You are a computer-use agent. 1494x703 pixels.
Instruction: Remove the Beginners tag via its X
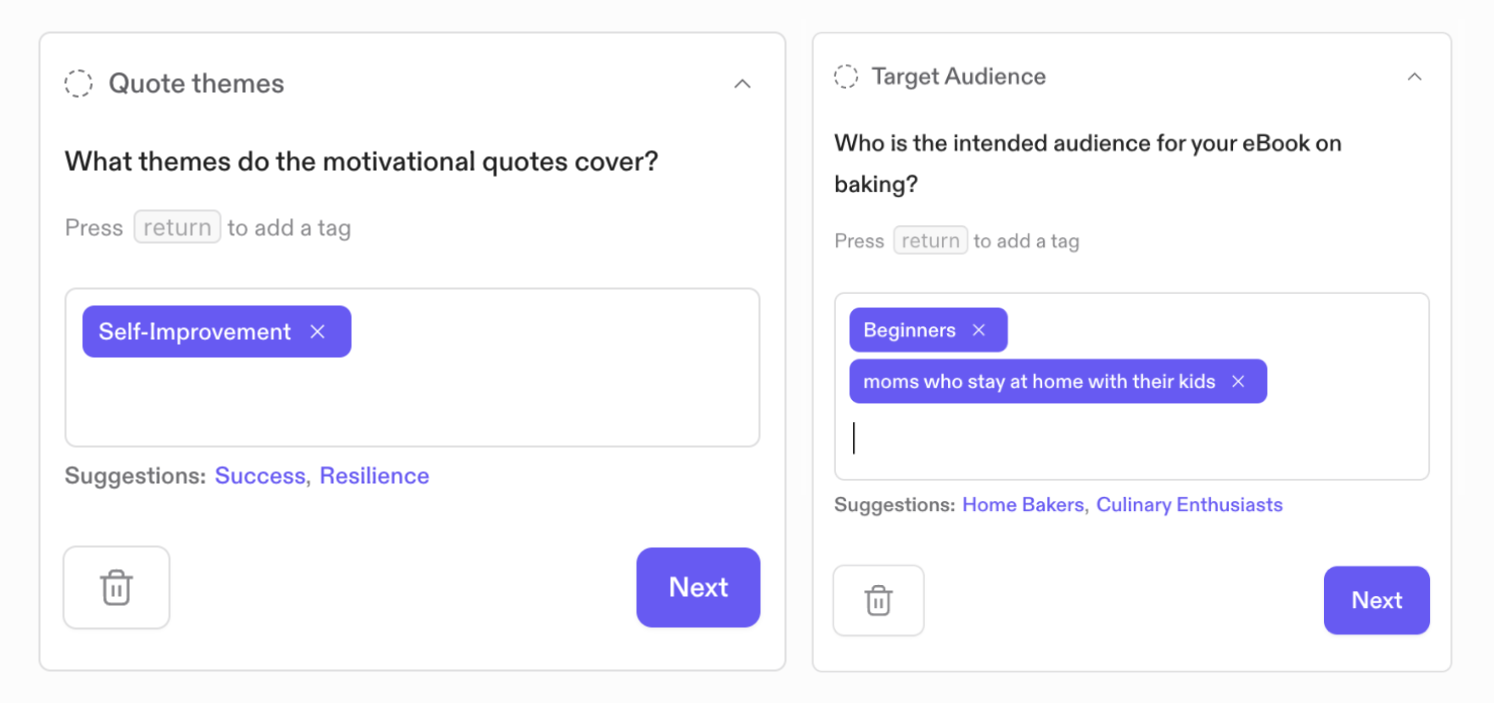[x=979, y=330]
